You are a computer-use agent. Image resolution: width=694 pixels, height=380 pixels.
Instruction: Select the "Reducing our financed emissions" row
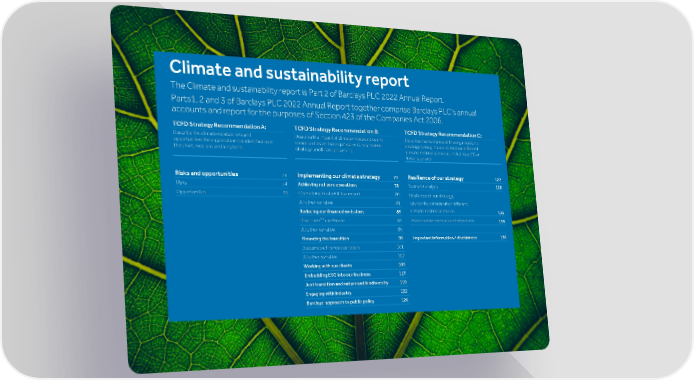coord(351,212)
